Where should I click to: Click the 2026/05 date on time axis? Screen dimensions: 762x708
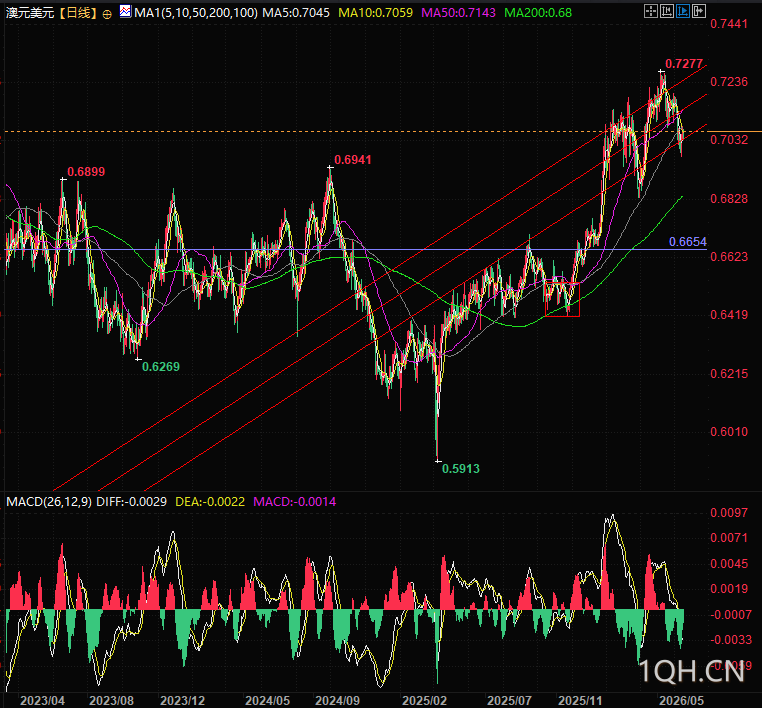[681, 701]
